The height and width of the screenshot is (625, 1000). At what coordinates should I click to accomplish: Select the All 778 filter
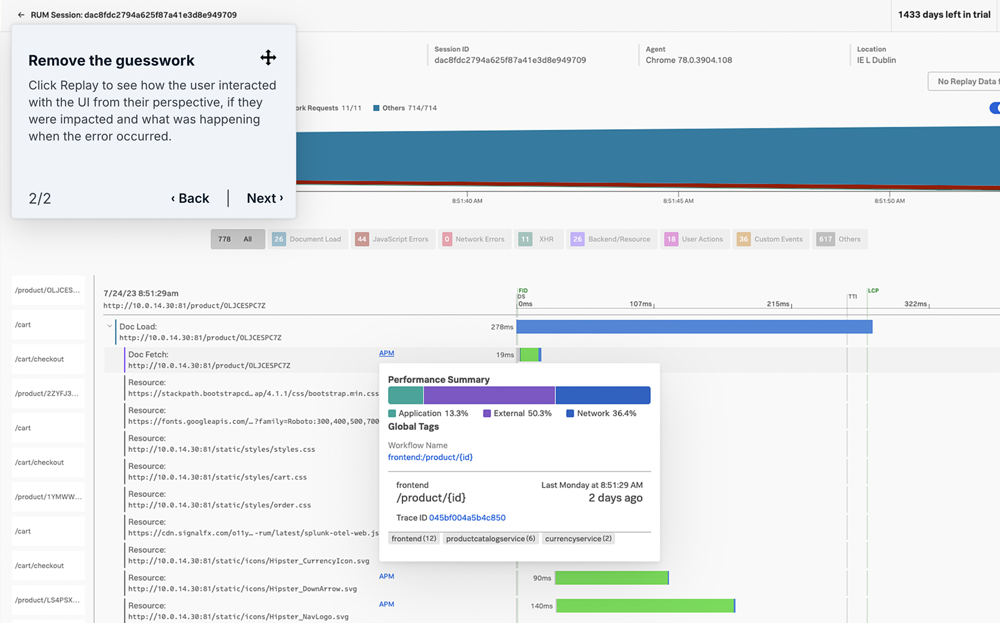[x=238, y=239]
